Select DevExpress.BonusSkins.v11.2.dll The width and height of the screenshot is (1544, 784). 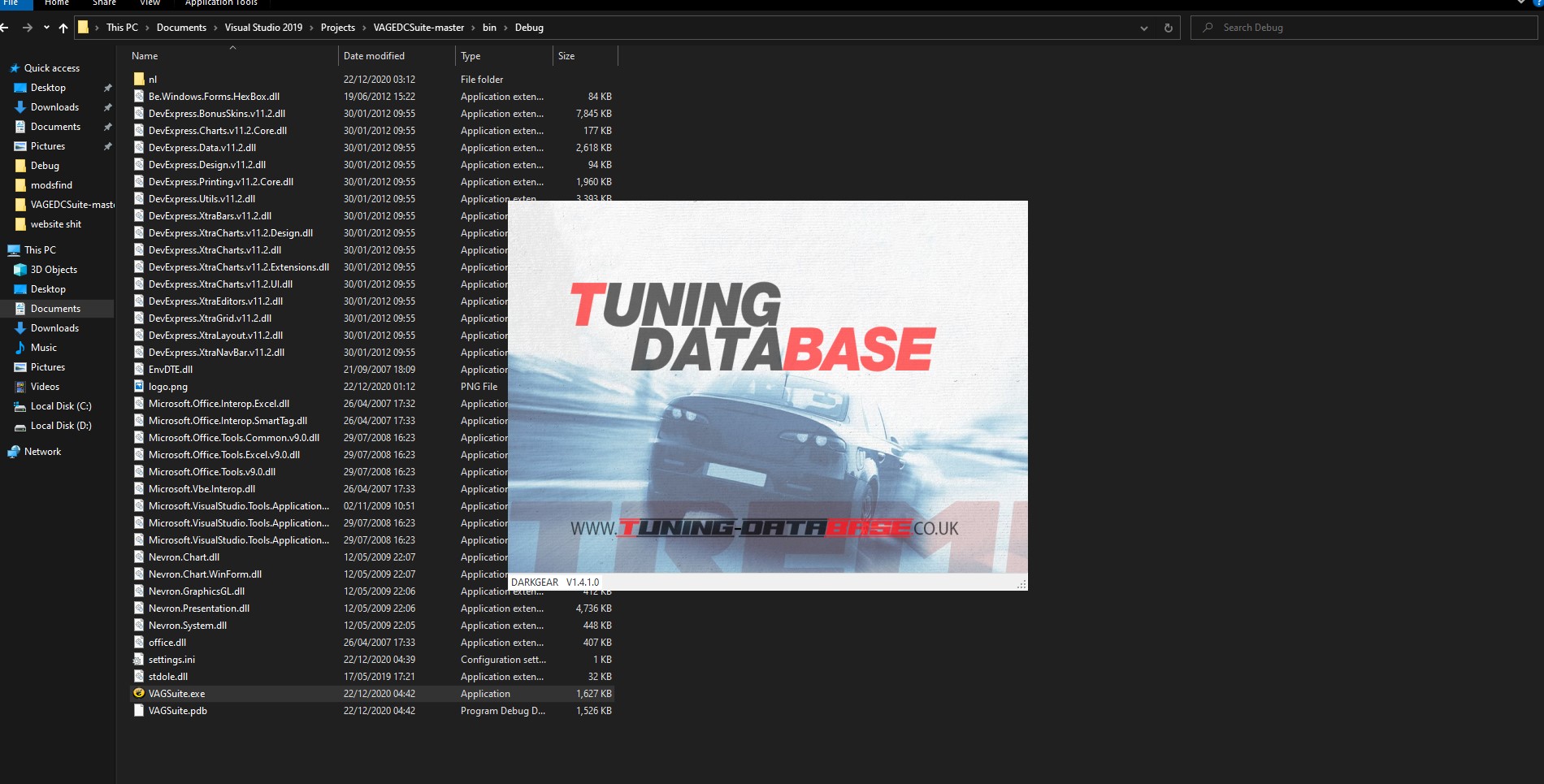pyautogui.click(x=216, y=114)
